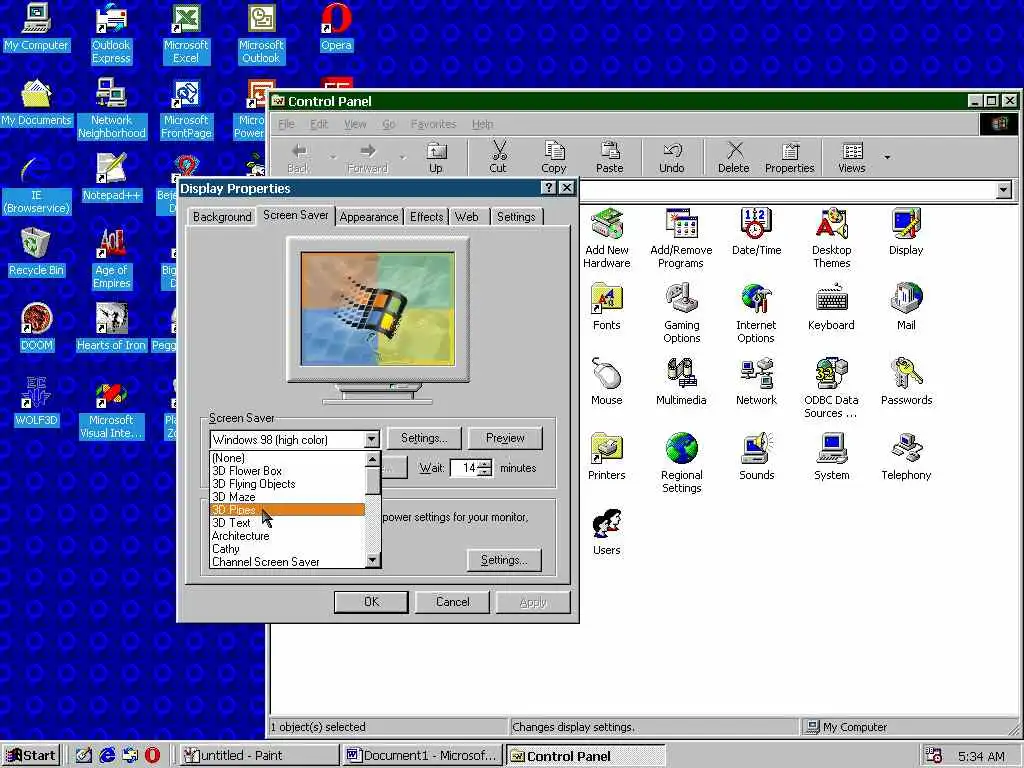The image size is (1024, 768).
Task: Open the View menu in Control Panel
Action: [355, 124]
